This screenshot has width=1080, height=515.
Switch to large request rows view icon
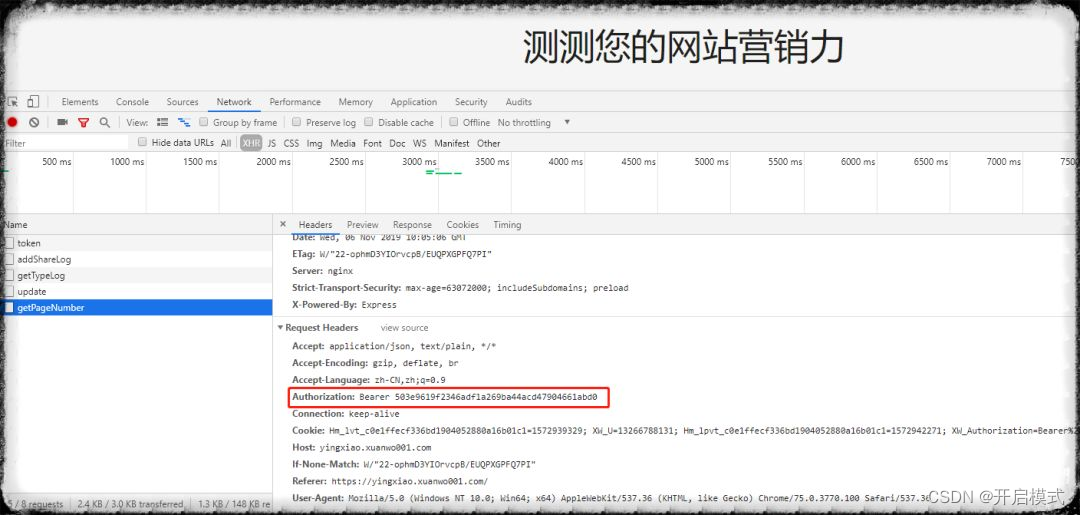click(163, 123)
